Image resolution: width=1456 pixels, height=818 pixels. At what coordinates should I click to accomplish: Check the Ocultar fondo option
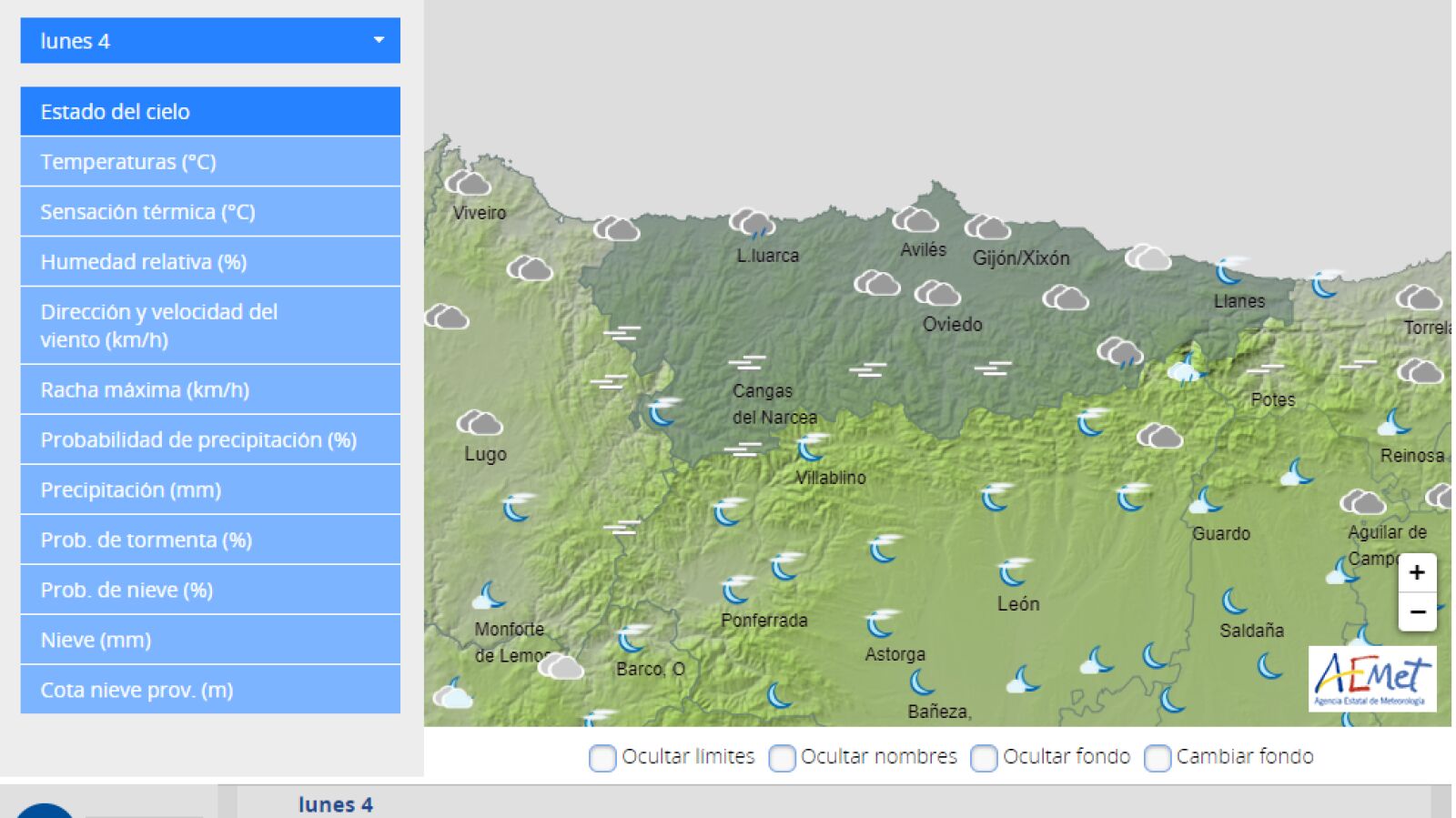(984, 757)
